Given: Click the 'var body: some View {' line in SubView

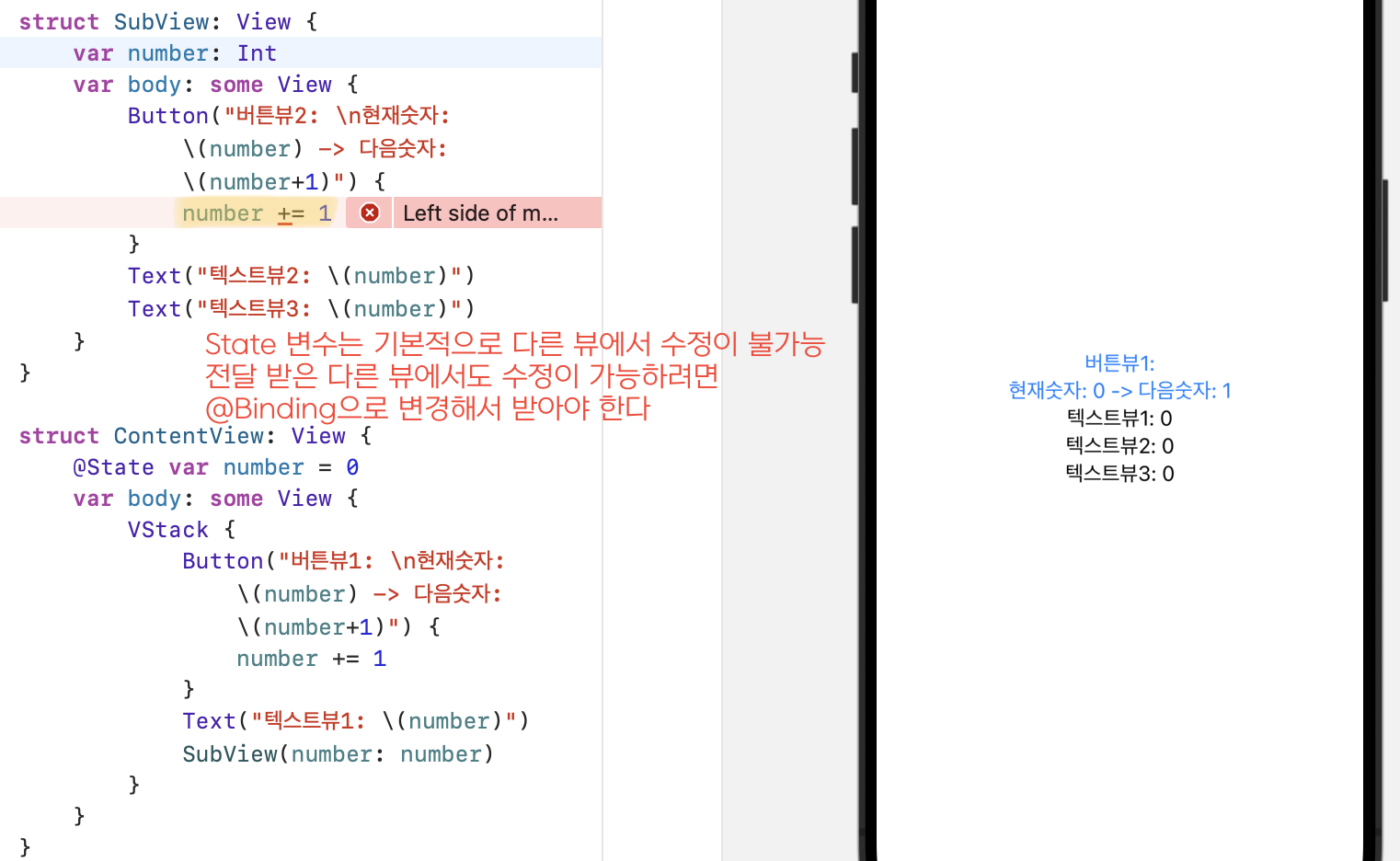Looking at the screenshot, I should pyautogui.click(x=216, y=84).
